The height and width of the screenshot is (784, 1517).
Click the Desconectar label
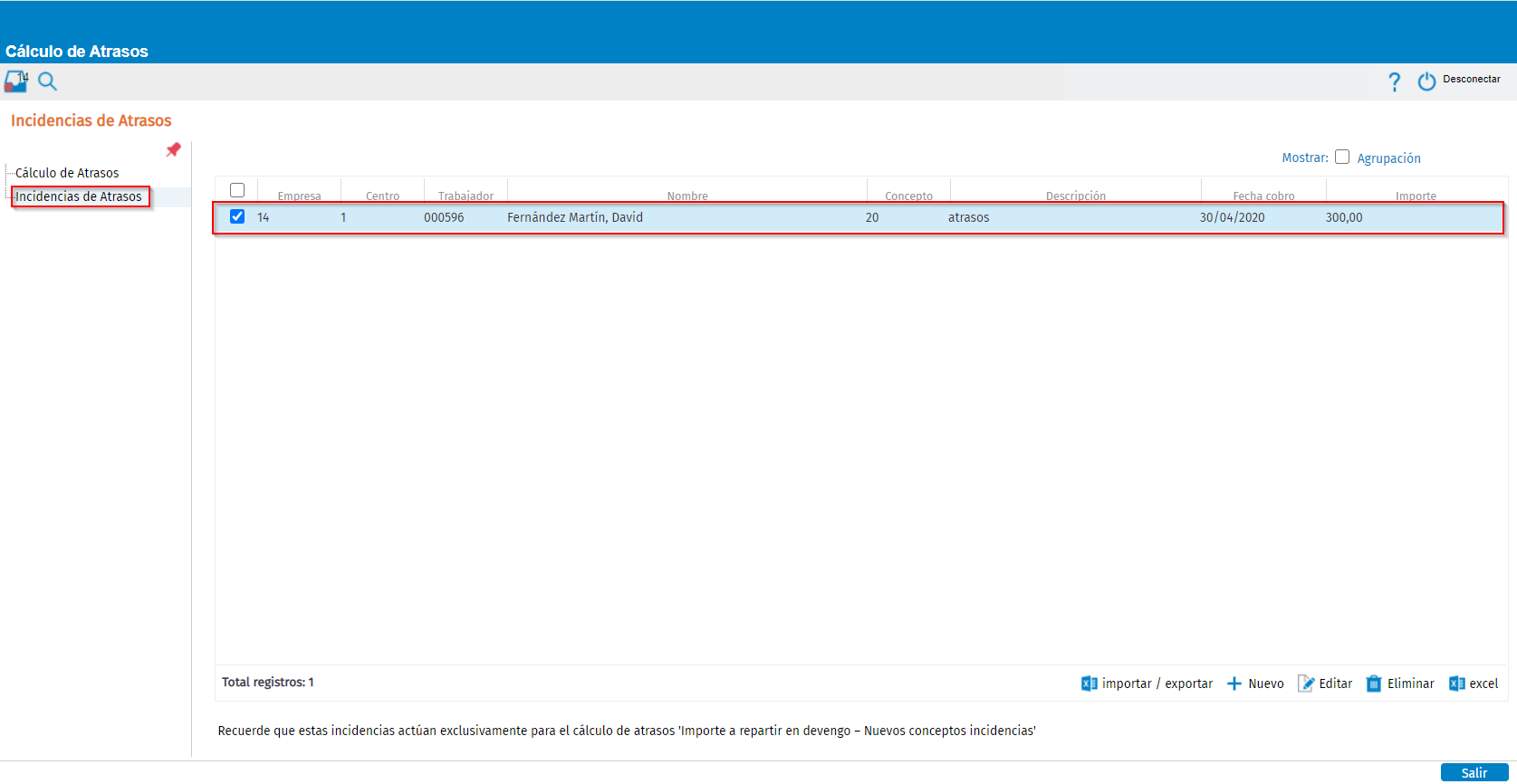(x=1472, y=80)
